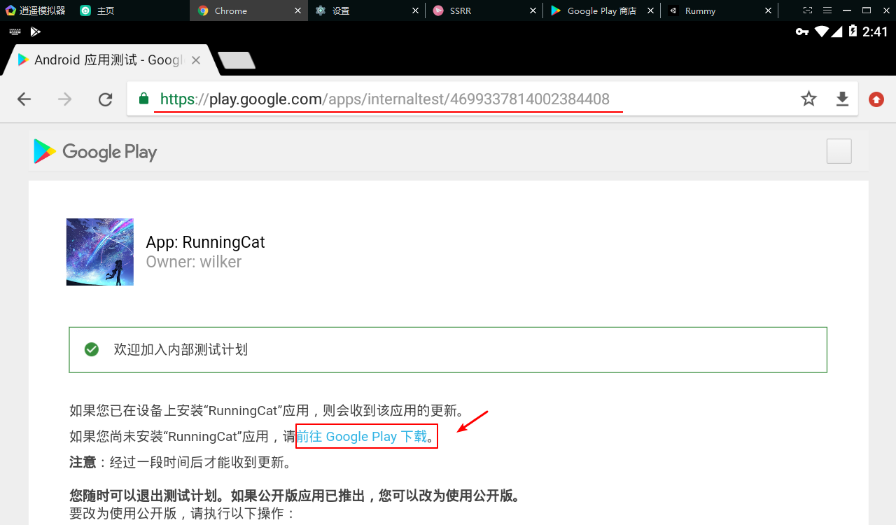Click the sentence starting 如果您已在设备上安装
The width and height of the screenshot is (896, 525).
[x=269, y=411]
